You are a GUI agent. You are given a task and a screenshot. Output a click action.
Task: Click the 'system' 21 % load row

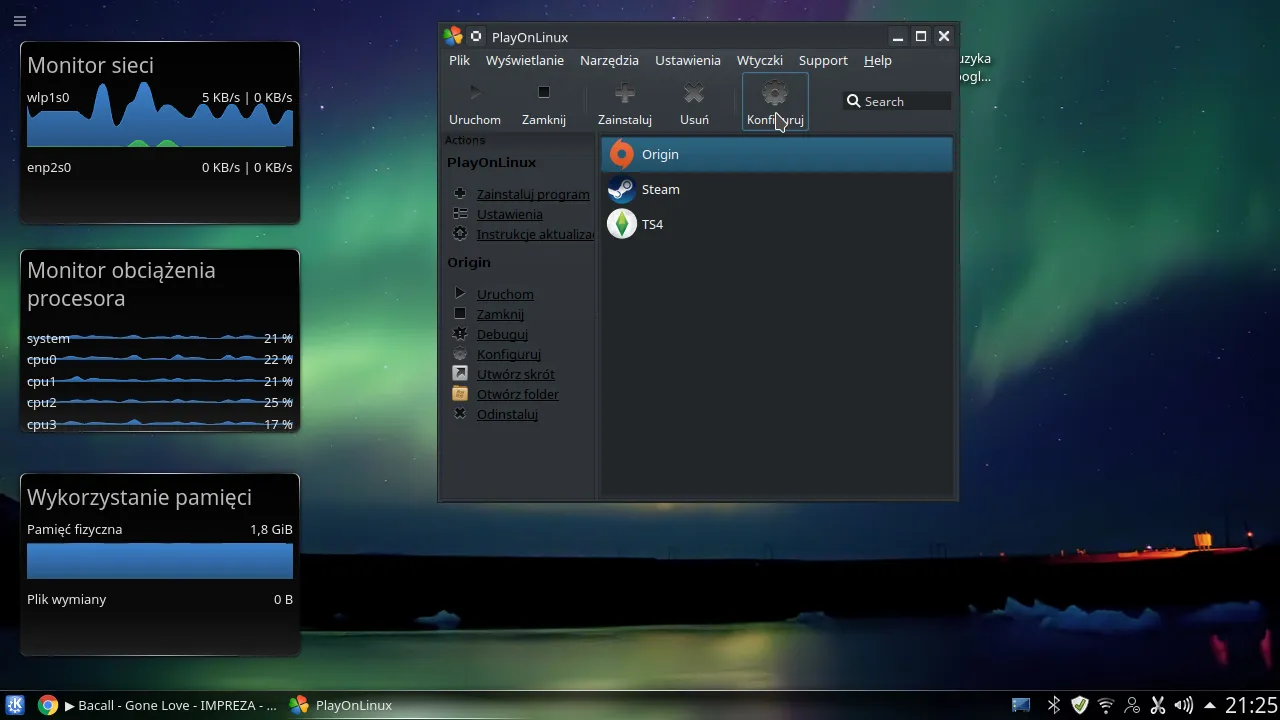pos(160,338)
